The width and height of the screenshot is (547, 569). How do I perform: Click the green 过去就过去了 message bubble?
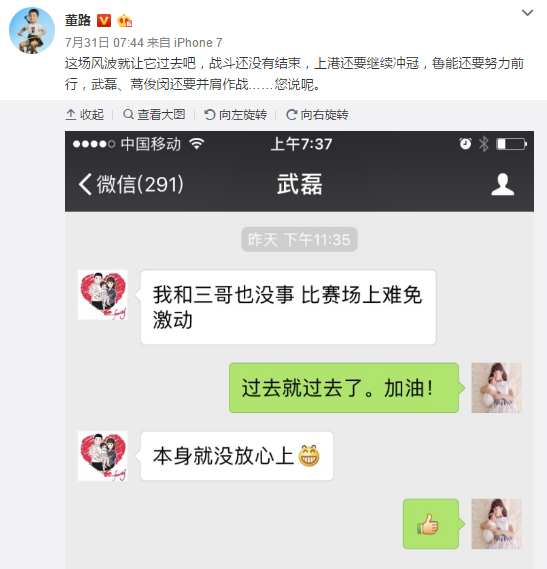(345, 388)
